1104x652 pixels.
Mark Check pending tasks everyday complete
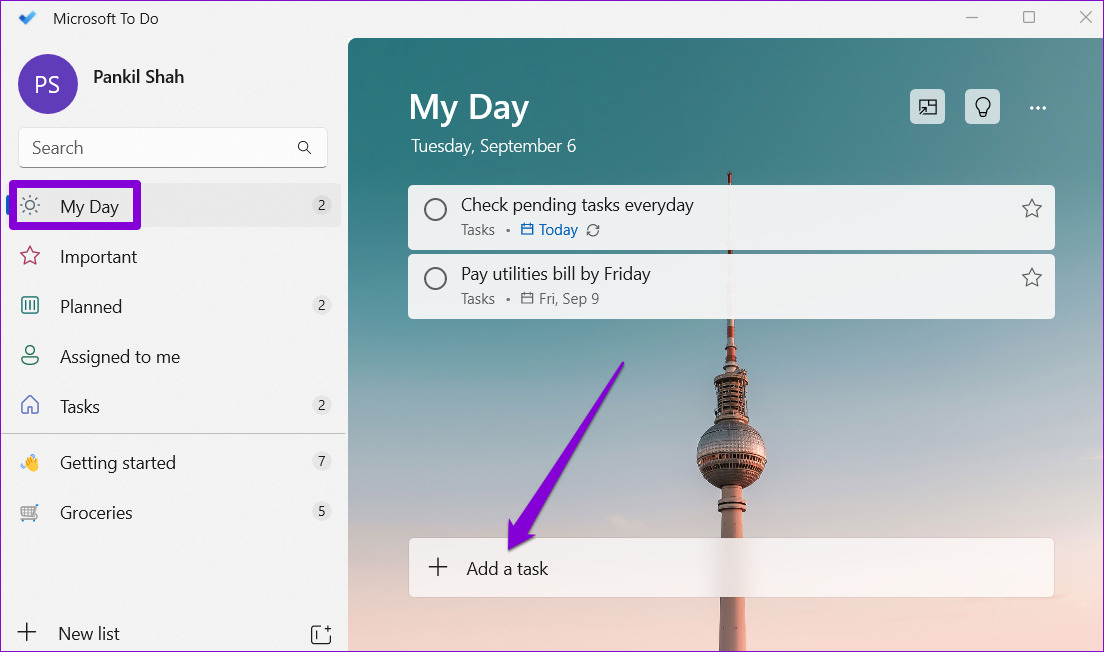pyautogui.click(x=435, y=209)
